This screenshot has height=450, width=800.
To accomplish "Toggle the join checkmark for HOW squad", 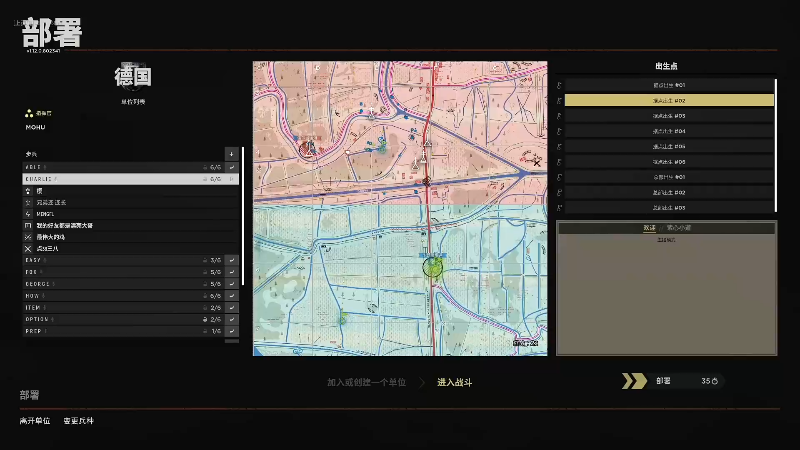I will click(232, 296).
